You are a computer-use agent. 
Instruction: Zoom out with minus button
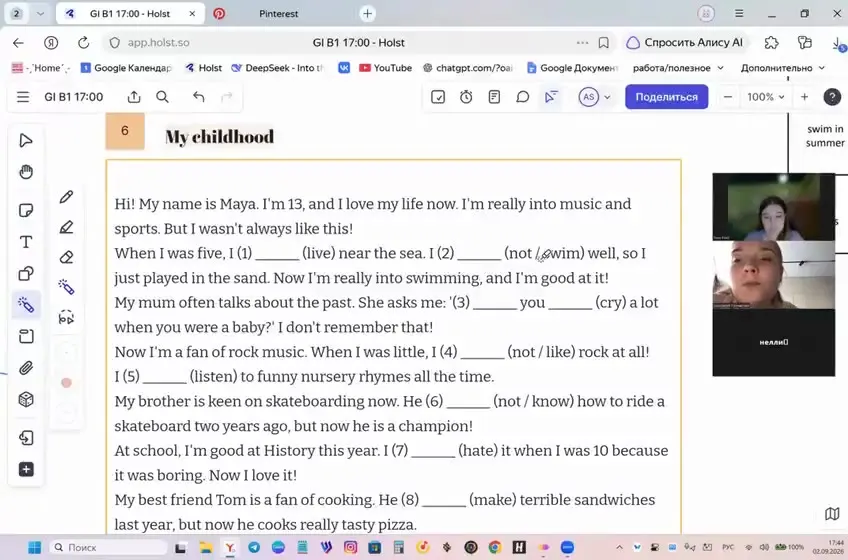click(728, 97)
